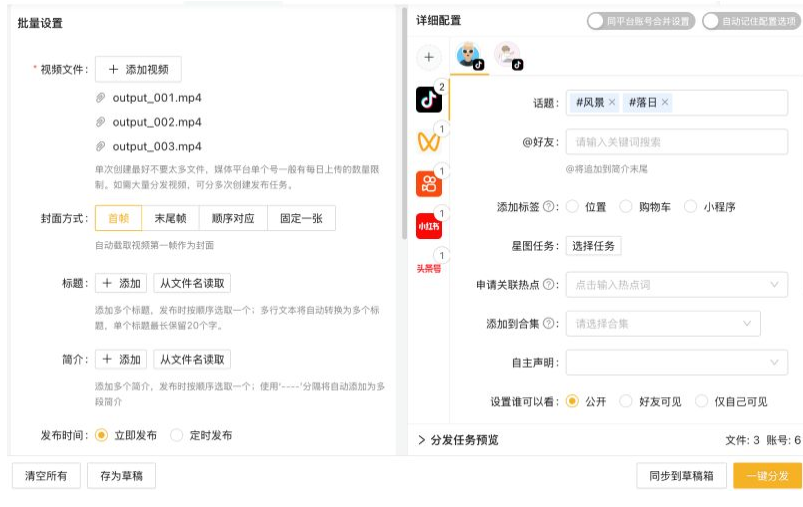Click the 一键分发 button
Image resolution: width=803 pixels, height=507 pixels.
tap(767, 476)
